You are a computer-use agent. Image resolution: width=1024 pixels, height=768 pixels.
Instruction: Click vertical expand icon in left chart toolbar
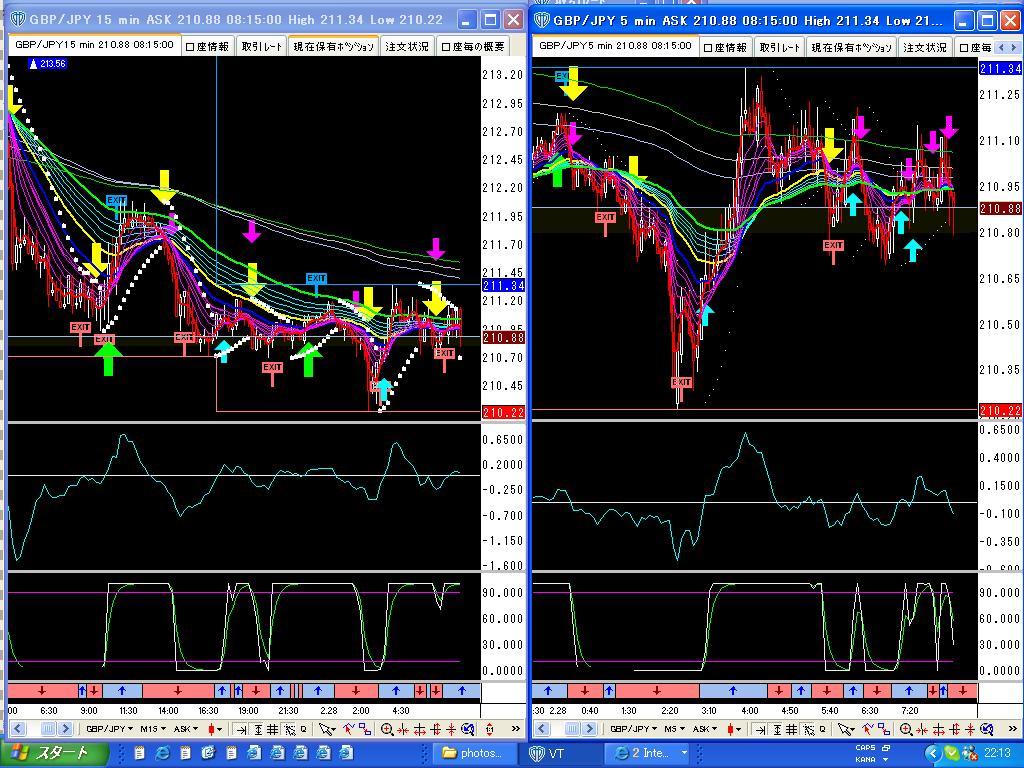point(436,729)
